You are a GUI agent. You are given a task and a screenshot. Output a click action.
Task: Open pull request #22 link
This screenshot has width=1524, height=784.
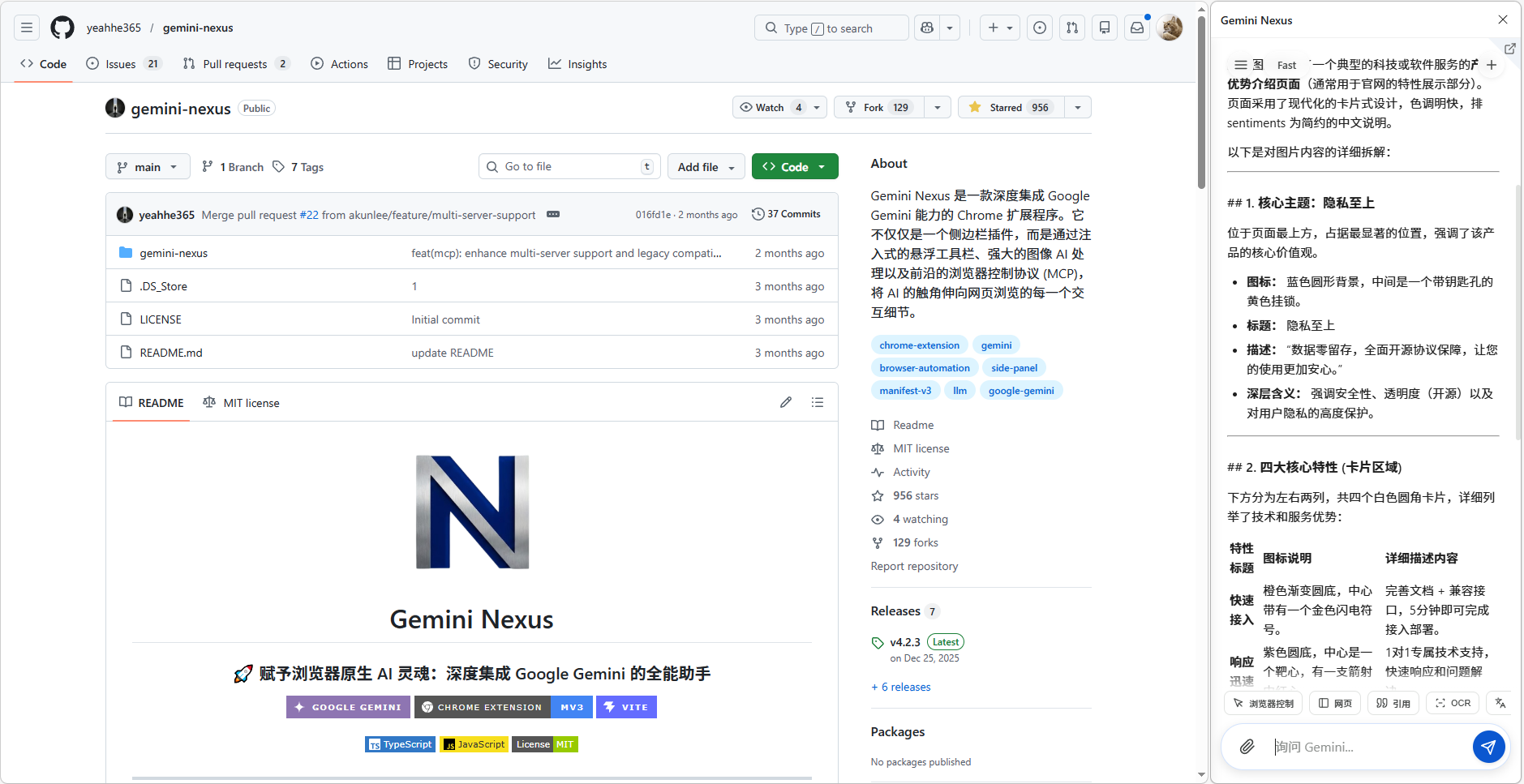[309, 215]
